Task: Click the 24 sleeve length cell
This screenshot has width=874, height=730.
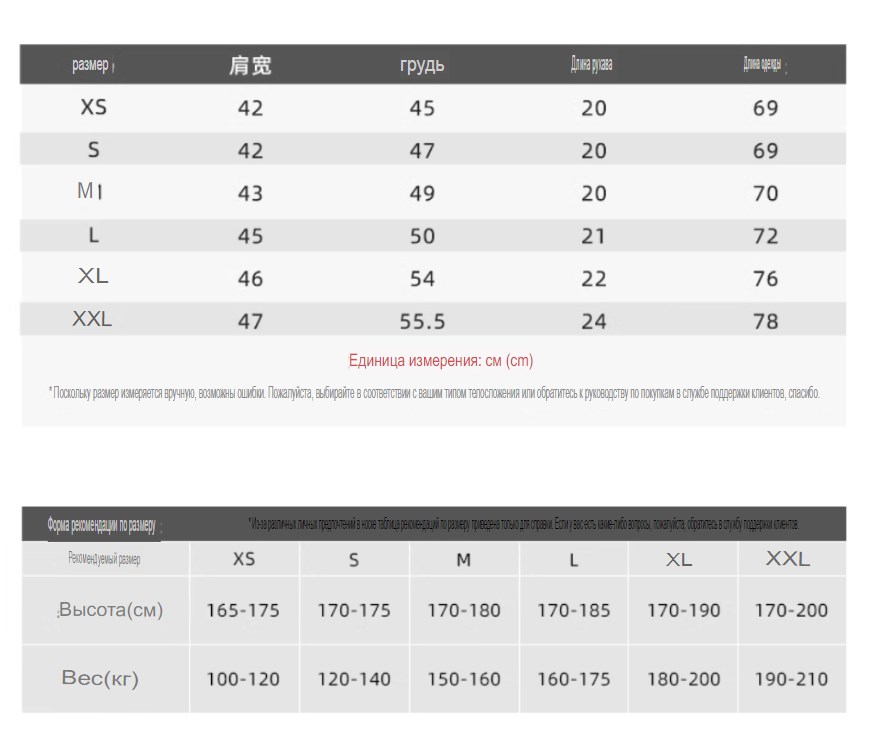Action: [594, 322]
